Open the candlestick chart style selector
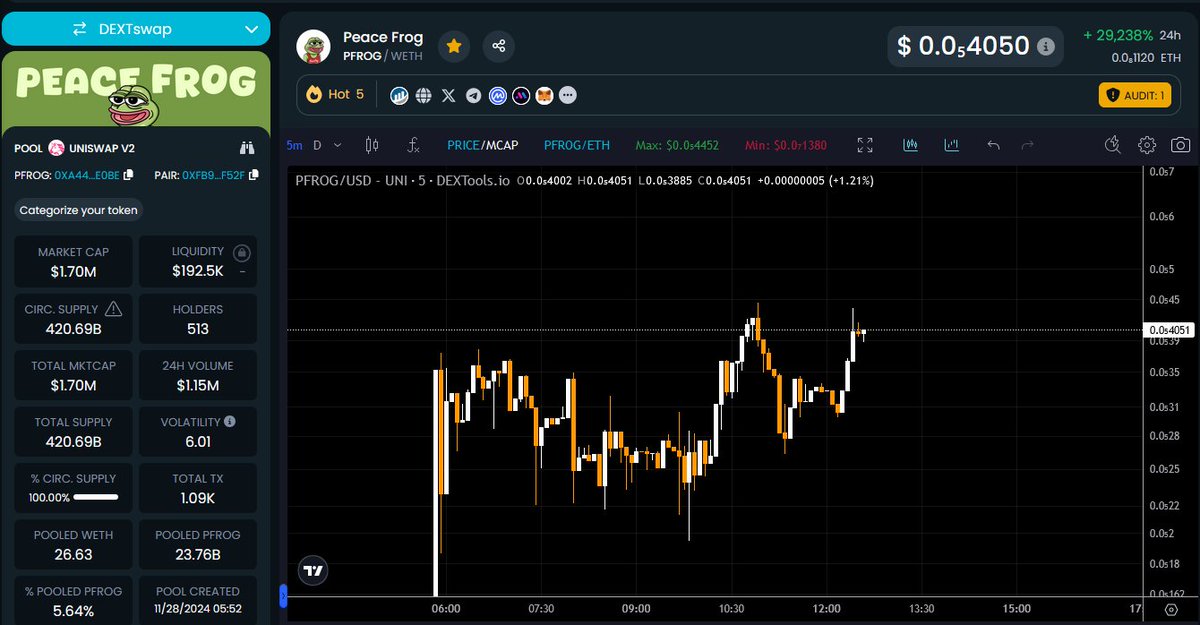 click(372, 145)
